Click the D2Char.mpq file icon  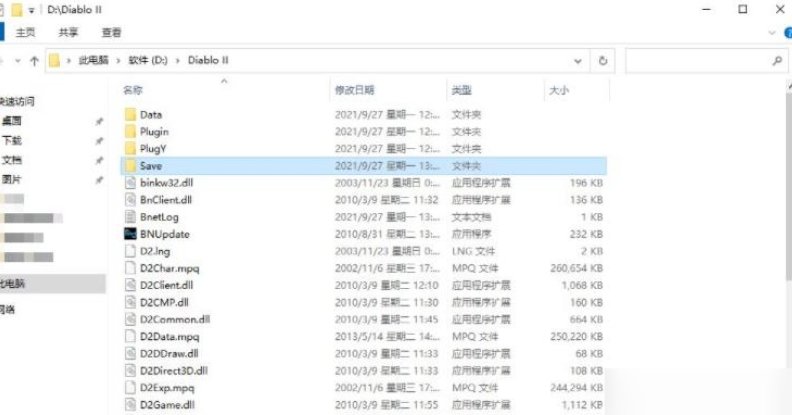coord(130,268)
